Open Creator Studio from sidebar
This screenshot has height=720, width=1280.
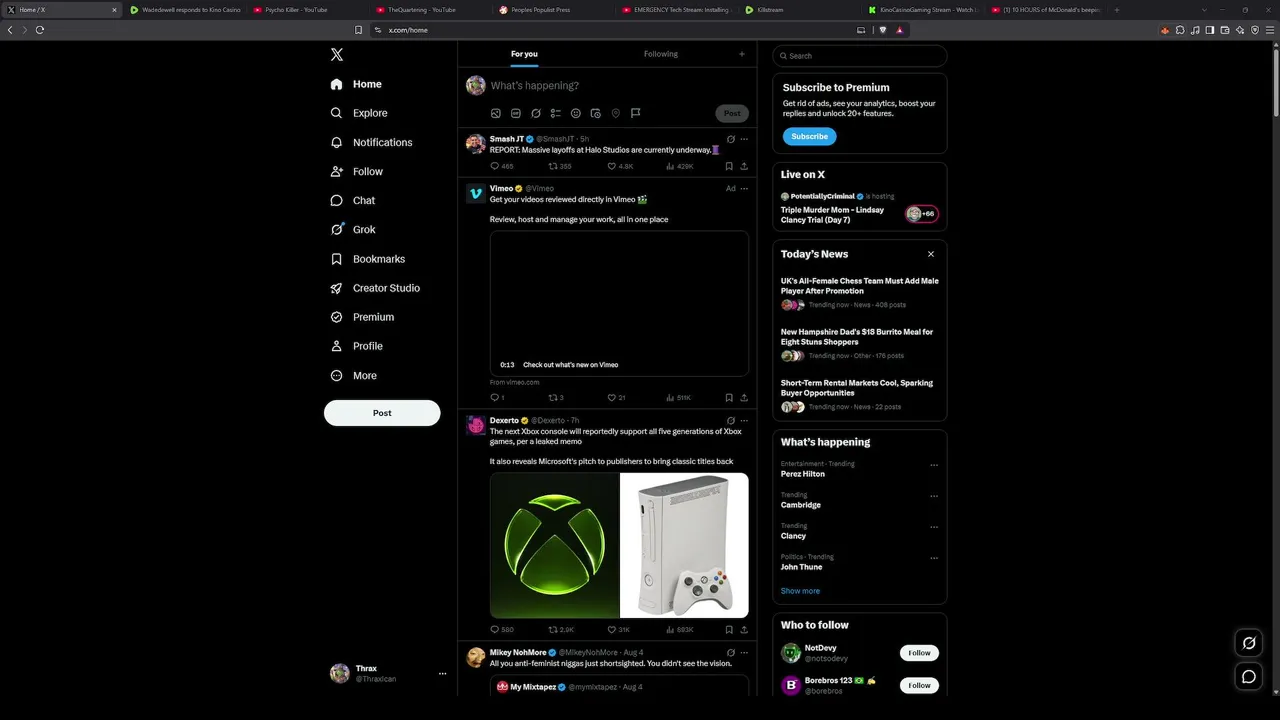point(375,288)
